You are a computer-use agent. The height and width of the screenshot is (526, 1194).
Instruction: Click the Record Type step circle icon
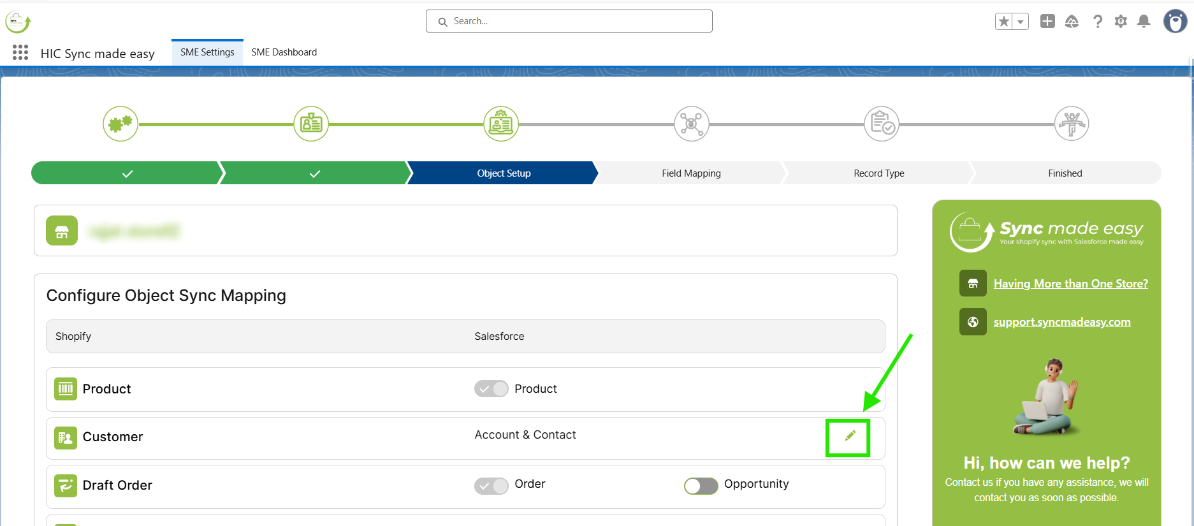(x=882, y=123)
